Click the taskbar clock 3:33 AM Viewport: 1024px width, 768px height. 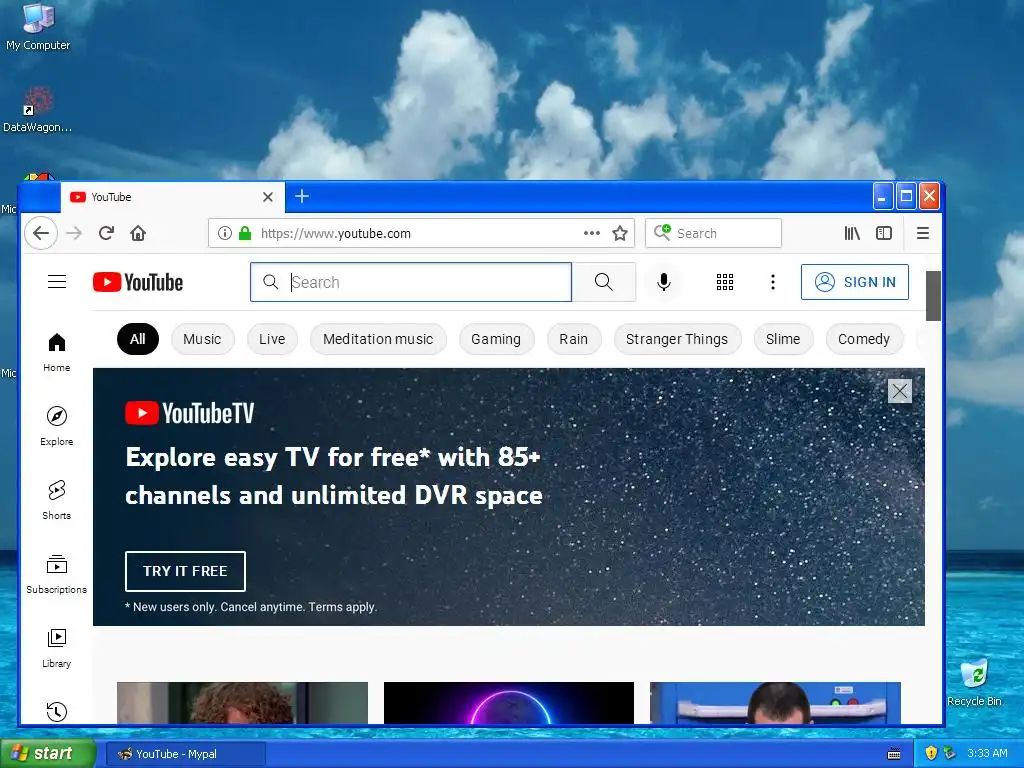(987, 753)
